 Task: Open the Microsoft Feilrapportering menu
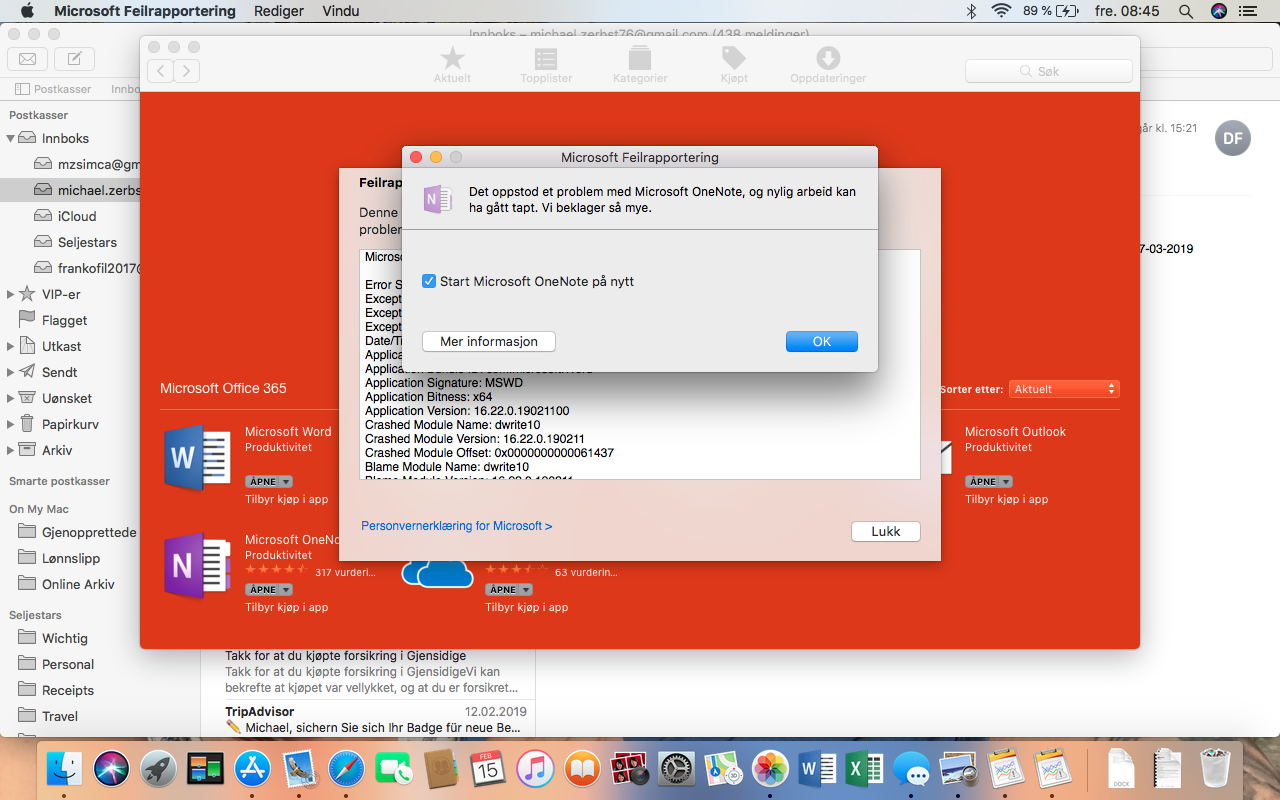tap(145, 11)
